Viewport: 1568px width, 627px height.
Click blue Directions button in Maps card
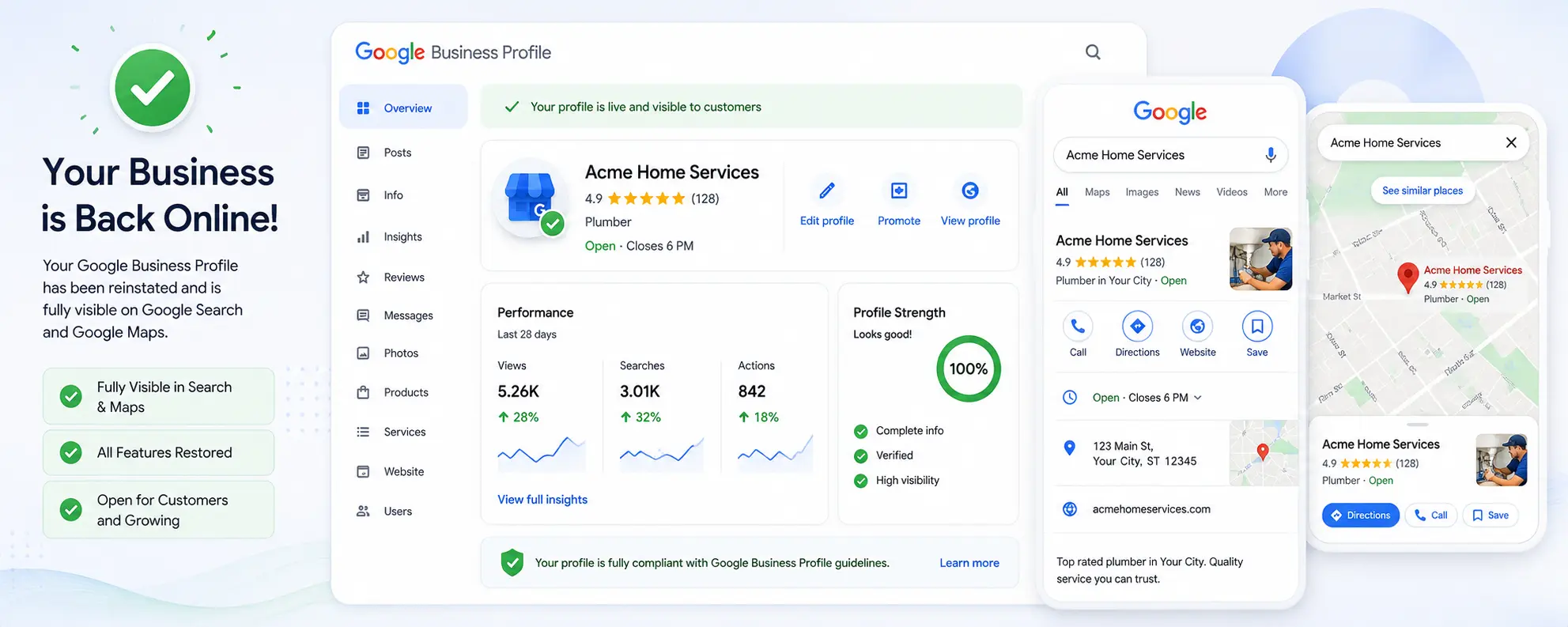1361,516
